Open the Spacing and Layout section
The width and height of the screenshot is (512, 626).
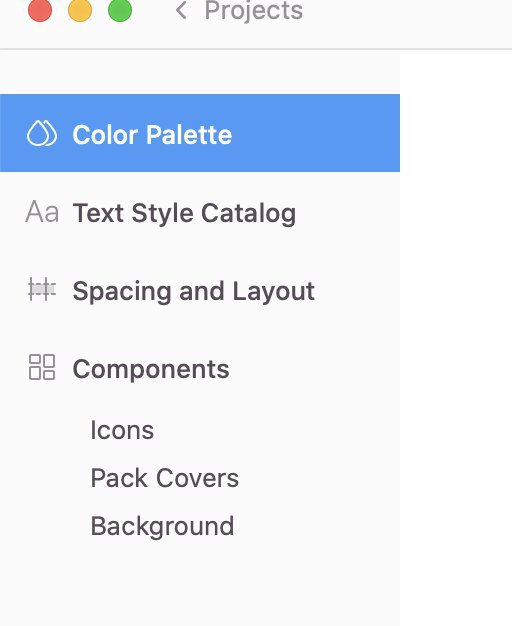pos(193,291)
